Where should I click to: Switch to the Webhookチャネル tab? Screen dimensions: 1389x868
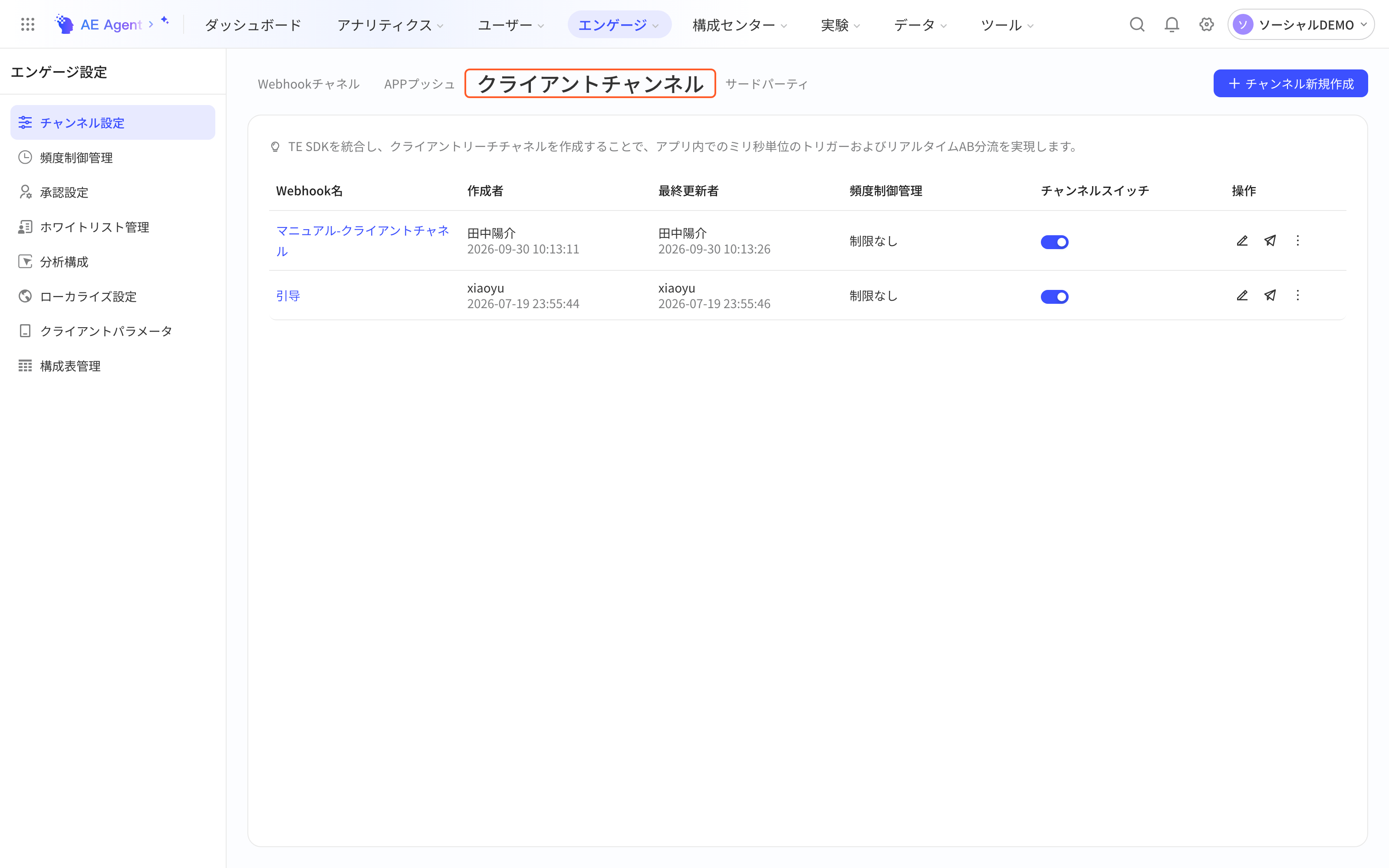tap(308, 84)
